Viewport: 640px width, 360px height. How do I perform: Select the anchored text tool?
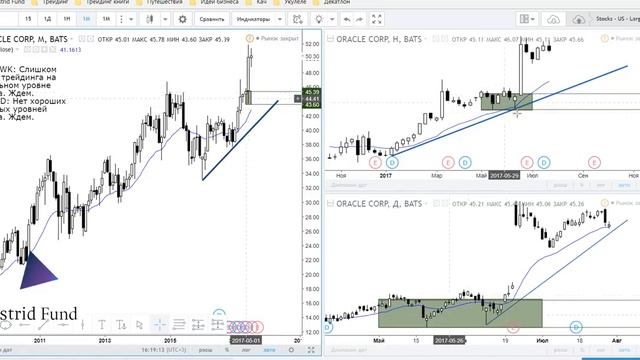coord(121,325)
